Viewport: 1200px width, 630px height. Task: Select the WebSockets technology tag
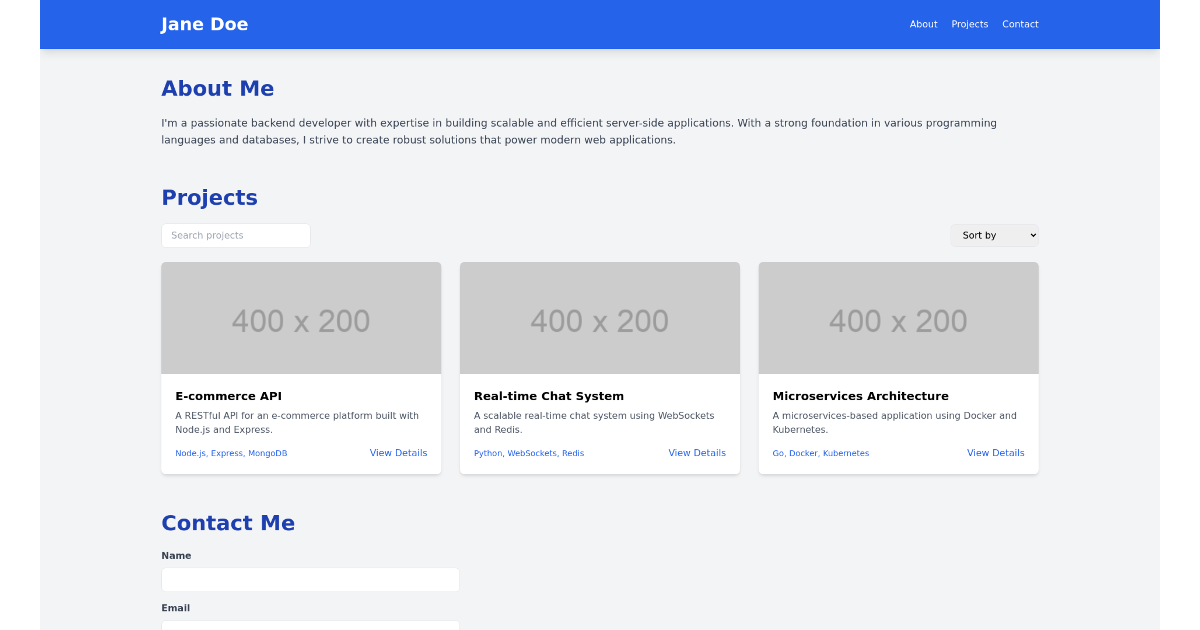click(x=531, y=452)
